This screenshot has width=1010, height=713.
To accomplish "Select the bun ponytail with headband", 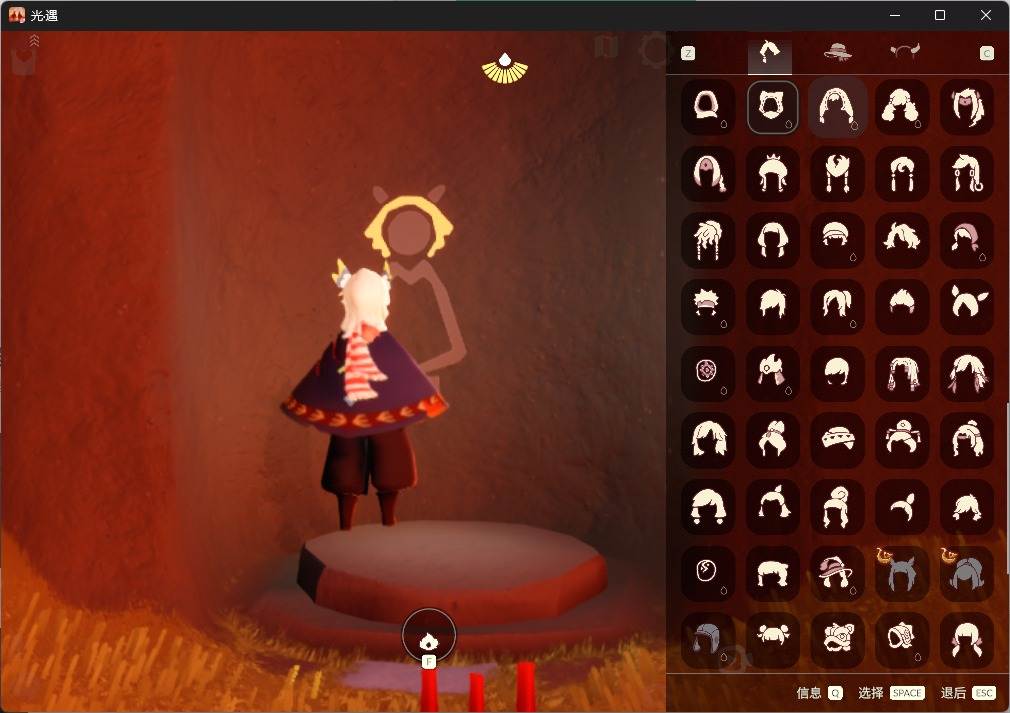I will pyautogui.click(x=967, y=440).
